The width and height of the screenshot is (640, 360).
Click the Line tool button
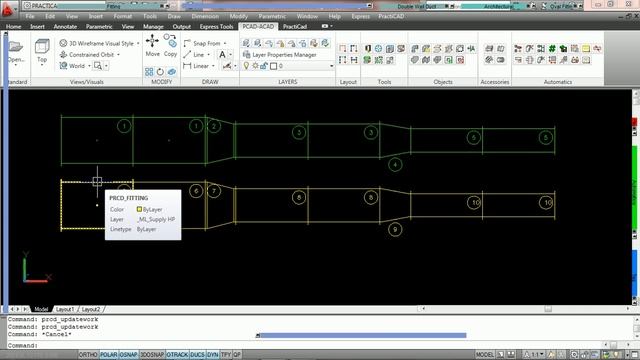[x=194, y=54]
